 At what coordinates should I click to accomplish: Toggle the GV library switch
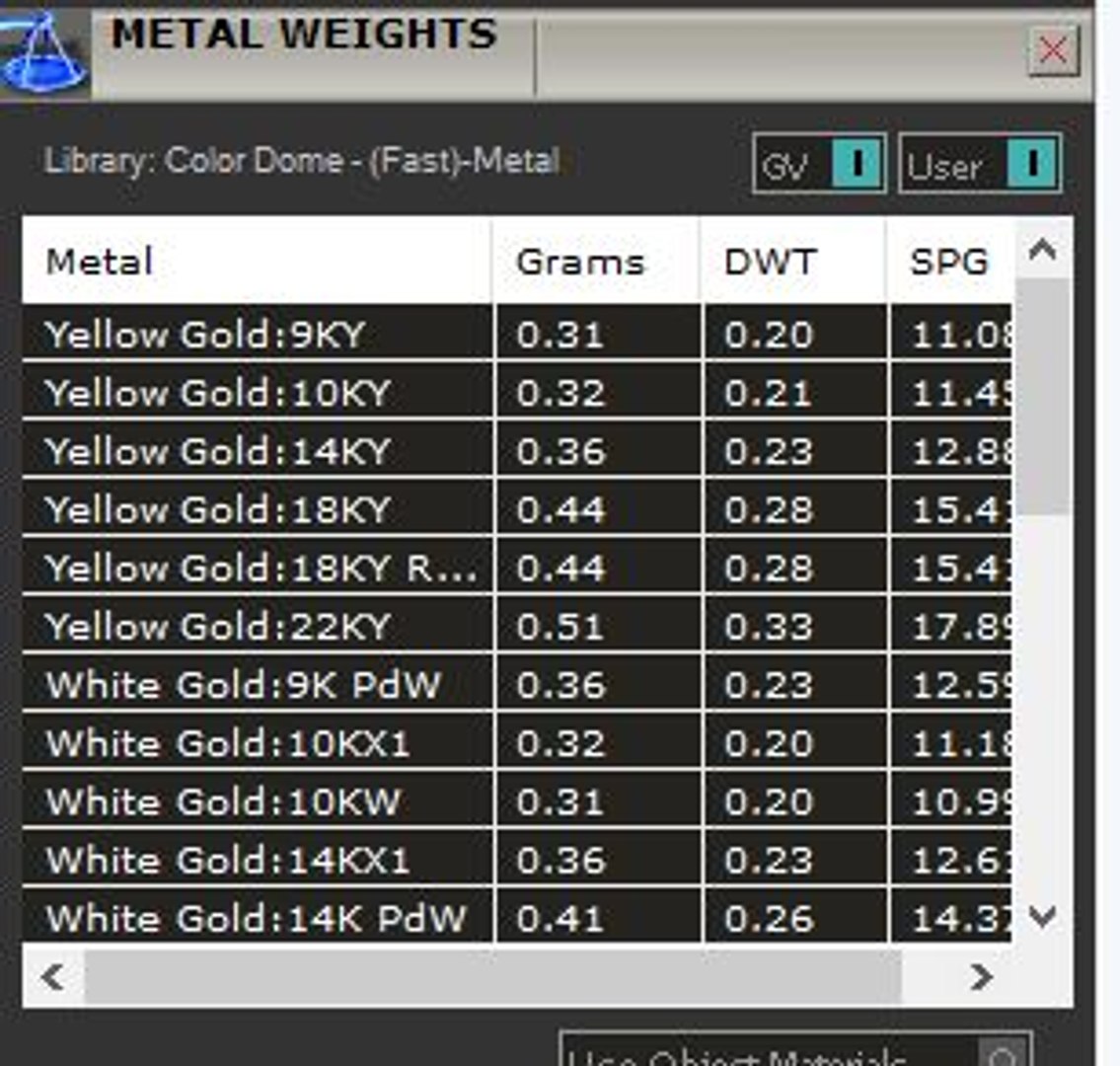819,164
